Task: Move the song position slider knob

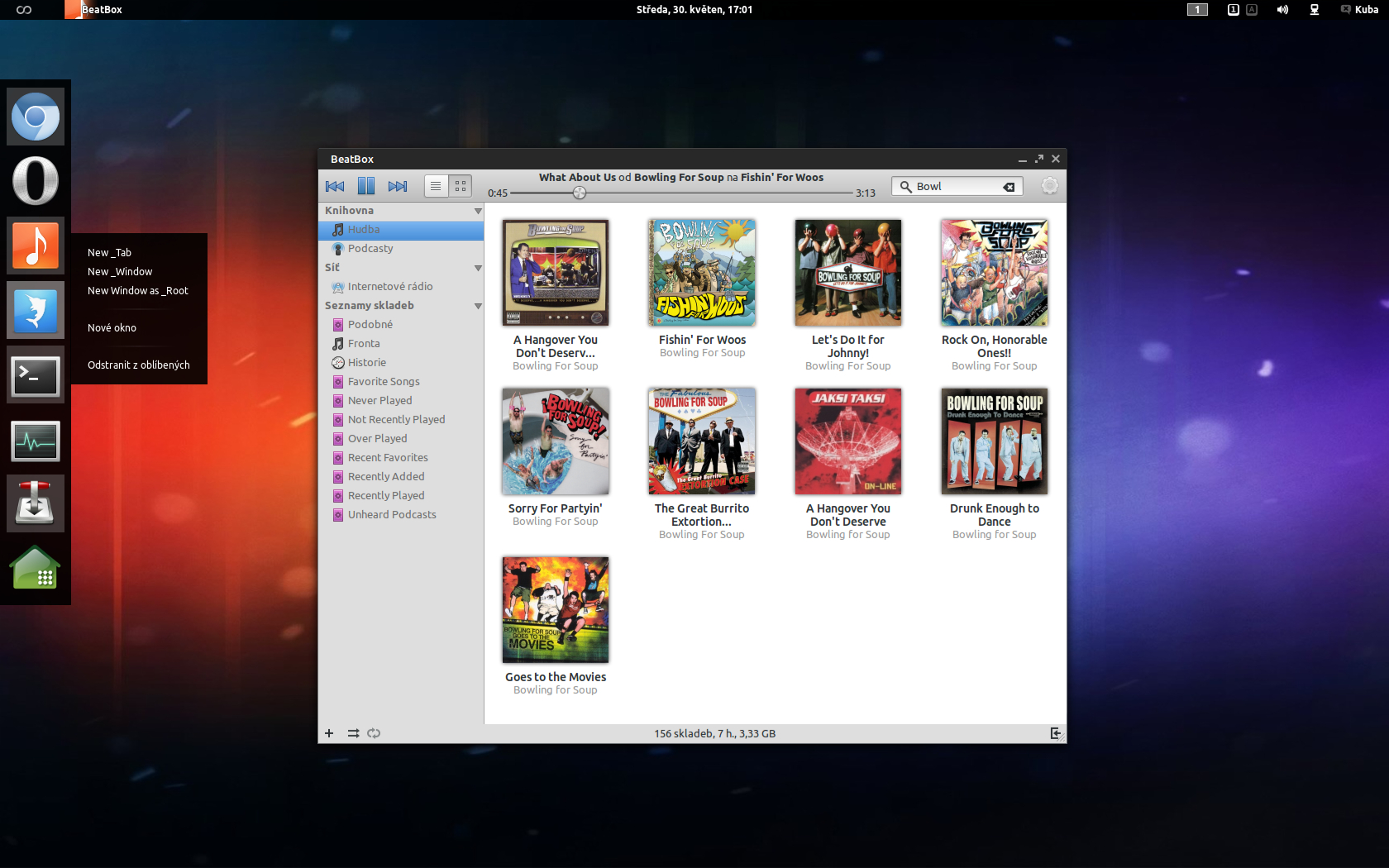Action: 580,193
